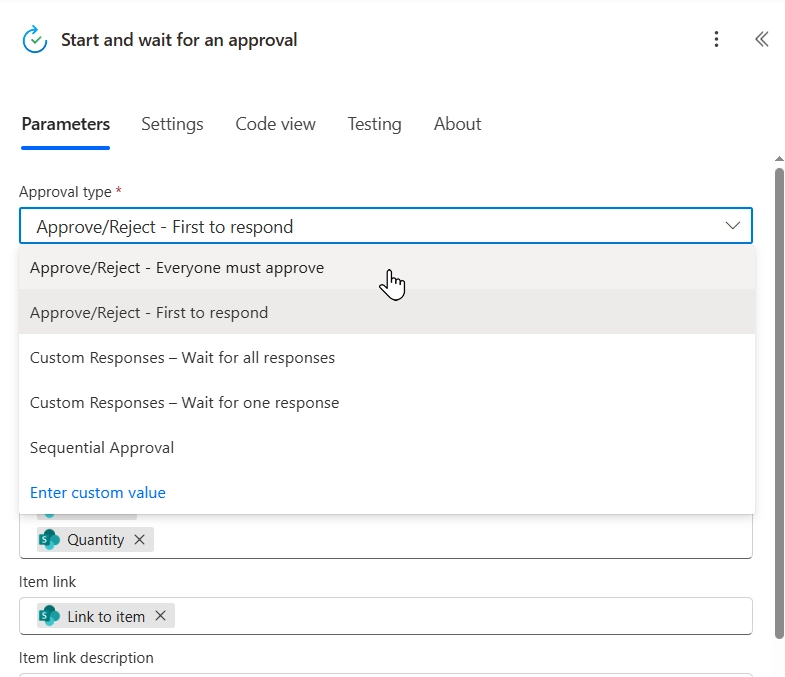Pick Custom Responses – Wait for one response
785x677 pixels.
click(184, 403)
